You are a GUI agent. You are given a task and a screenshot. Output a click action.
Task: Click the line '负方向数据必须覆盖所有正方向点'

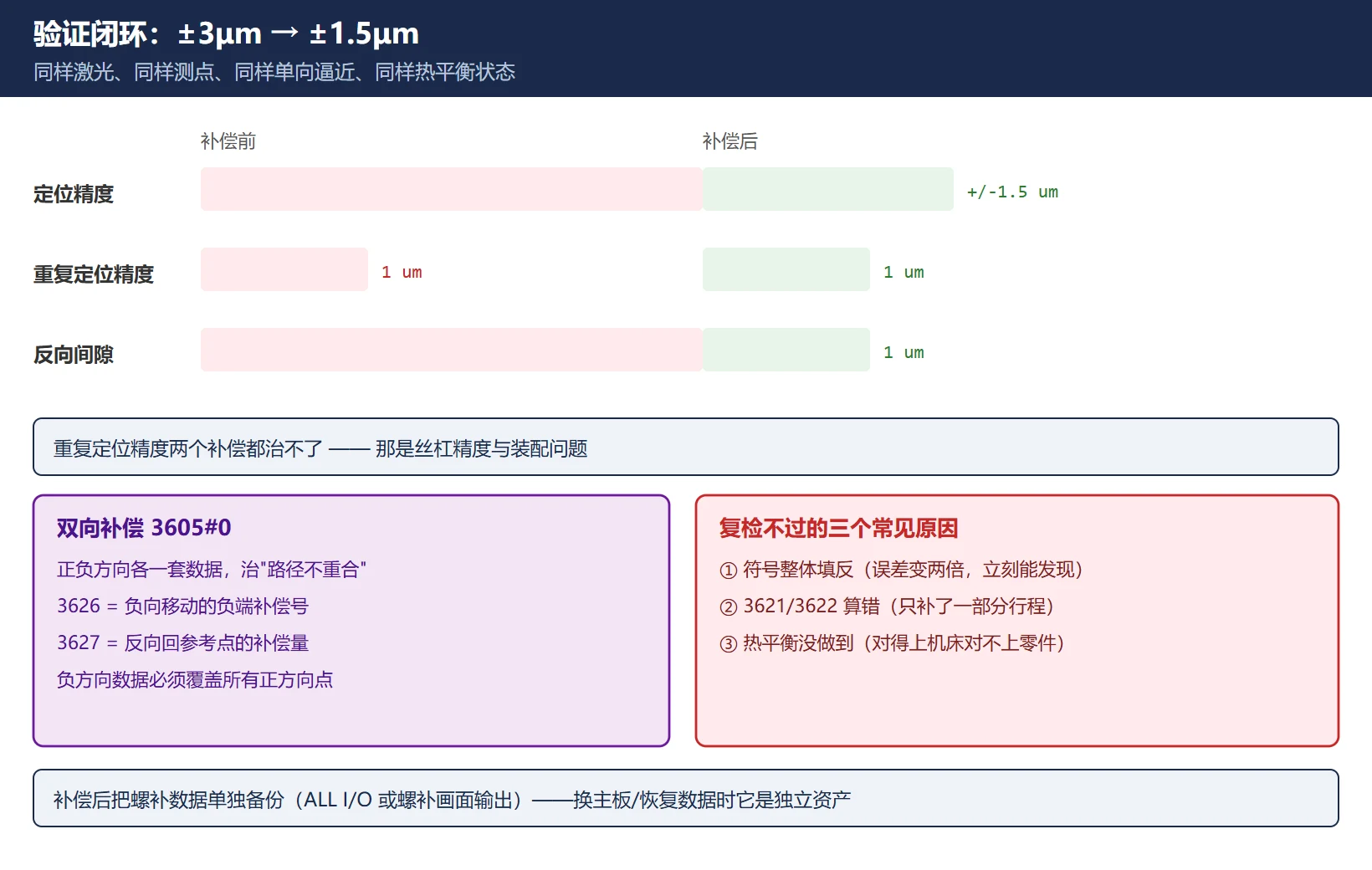click(195, 680)
